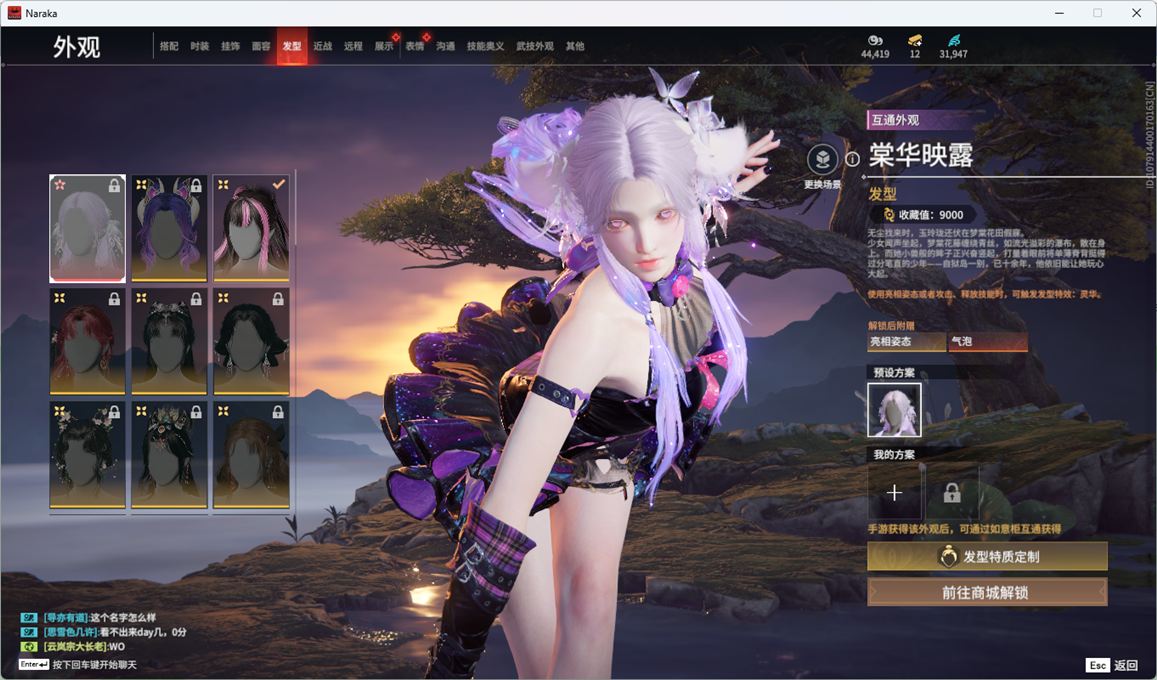Click the 亮相姿态 bonus button

pos(907,341)
